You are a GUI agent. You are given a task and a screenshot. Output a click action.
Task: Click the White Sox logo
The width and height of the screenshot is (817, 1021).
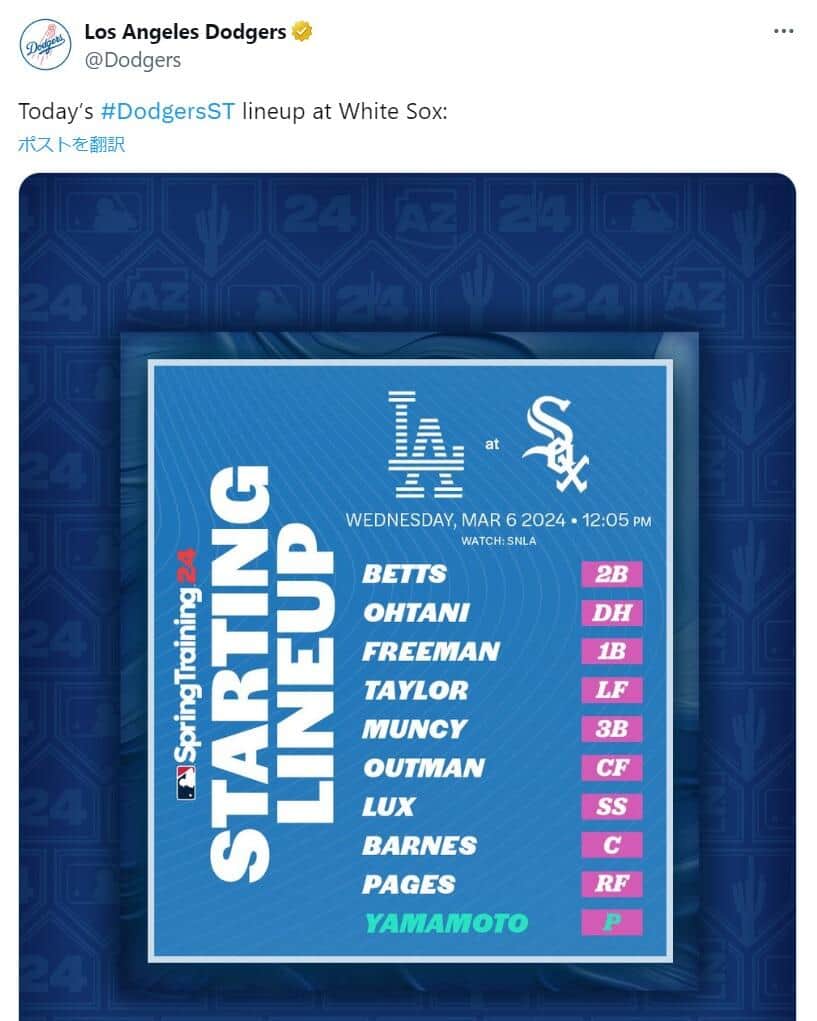[x=556, y=444]
